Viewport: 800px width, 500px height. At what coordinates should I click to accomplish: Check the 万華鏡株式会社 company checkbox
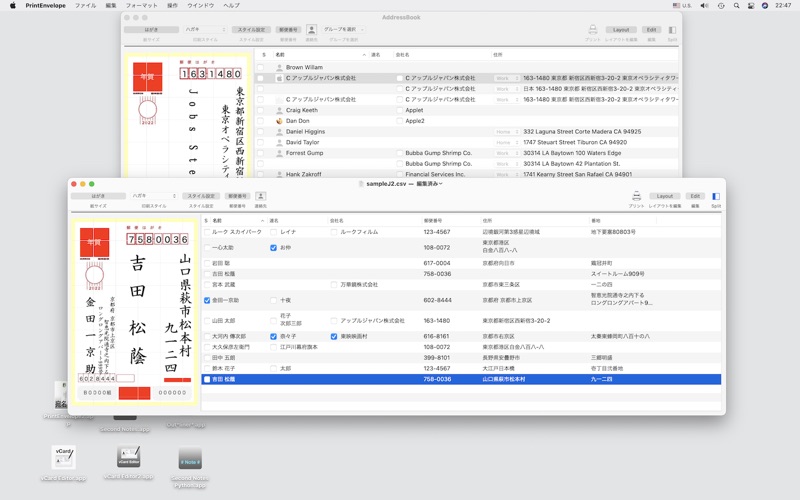tap(334, 285)
